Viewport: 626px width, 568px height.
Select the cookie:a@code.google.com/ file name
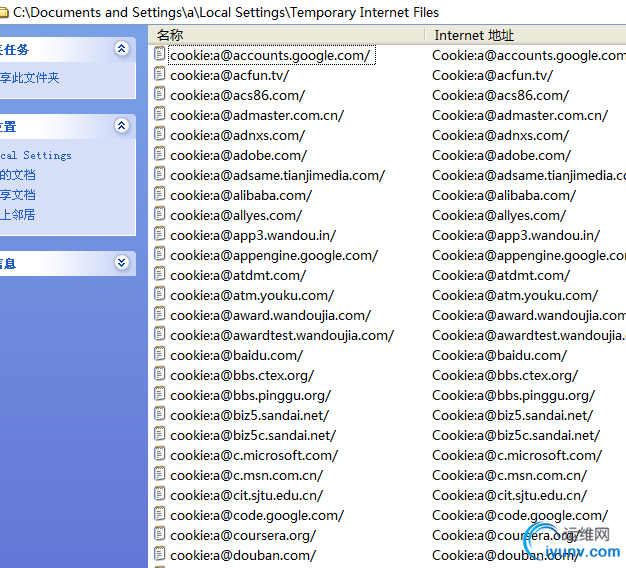257,515
